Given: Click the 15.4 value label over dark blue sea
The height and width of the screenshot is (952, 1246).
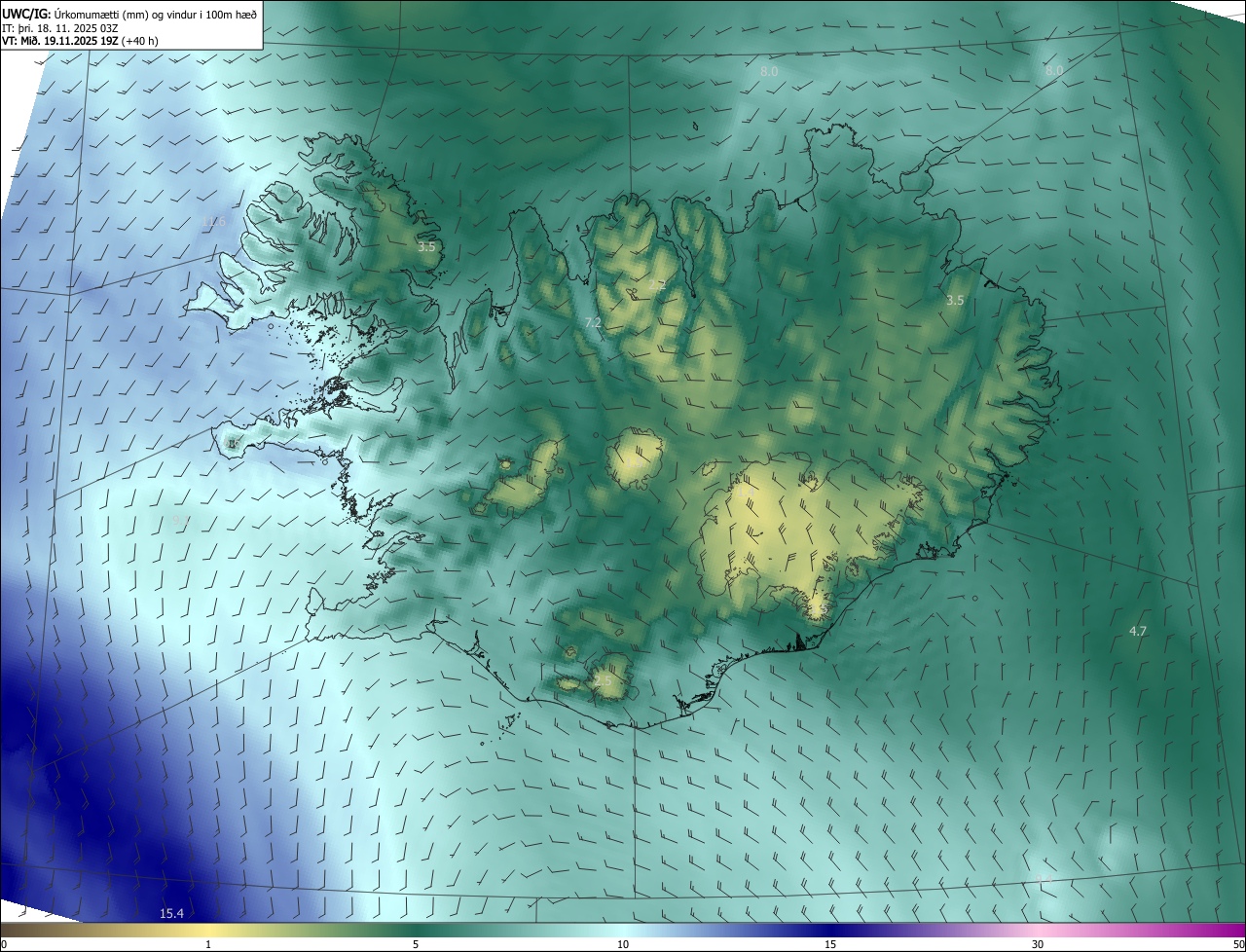Looking at the screenshot, I should pos(171,913).
